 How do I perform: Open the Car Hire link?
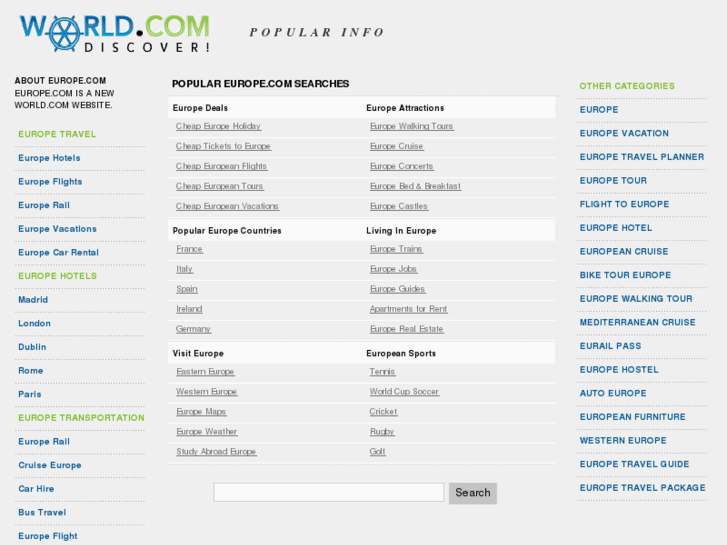pyautogui.click(x=36, y=489)
